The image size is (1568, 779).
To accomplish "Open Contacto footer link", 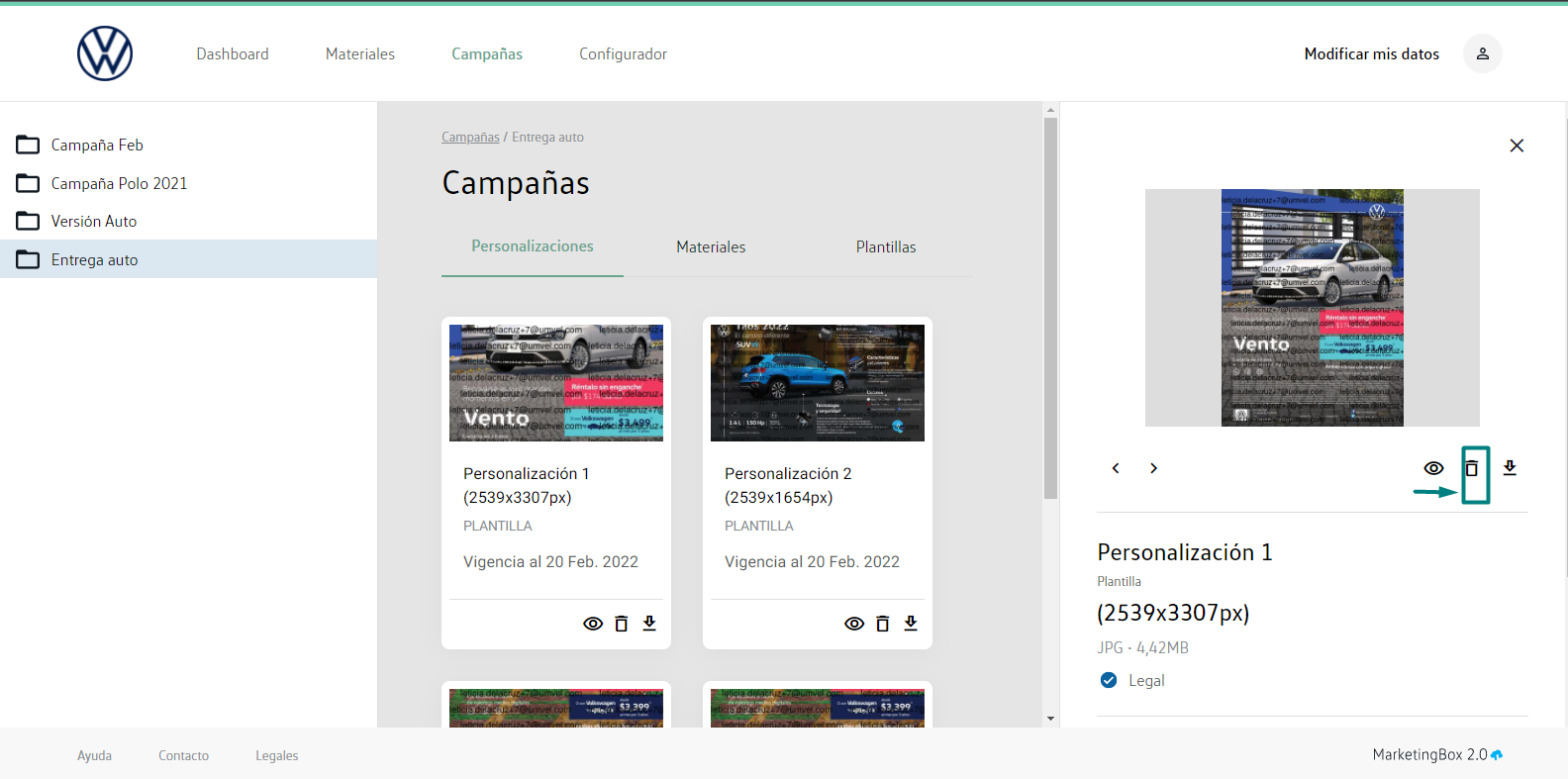I will point(183,755).
